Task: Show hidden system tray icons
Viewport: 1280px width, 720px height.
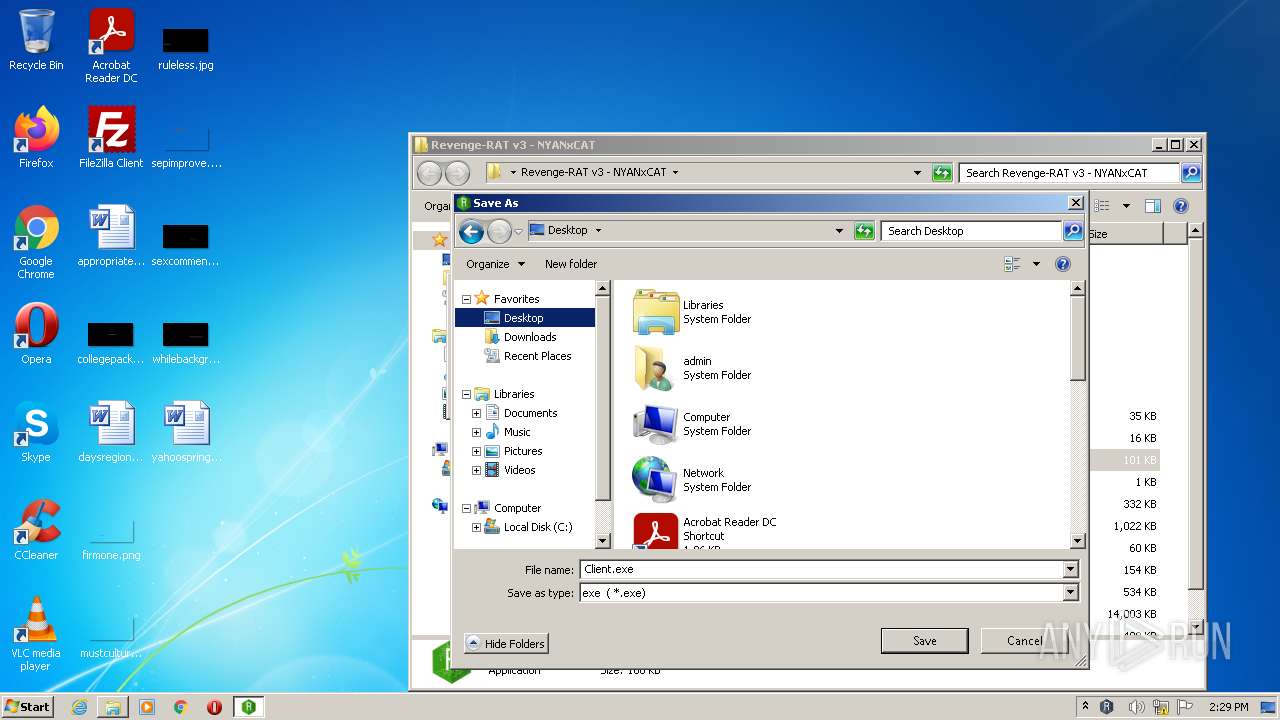Action: point(1086,707)
